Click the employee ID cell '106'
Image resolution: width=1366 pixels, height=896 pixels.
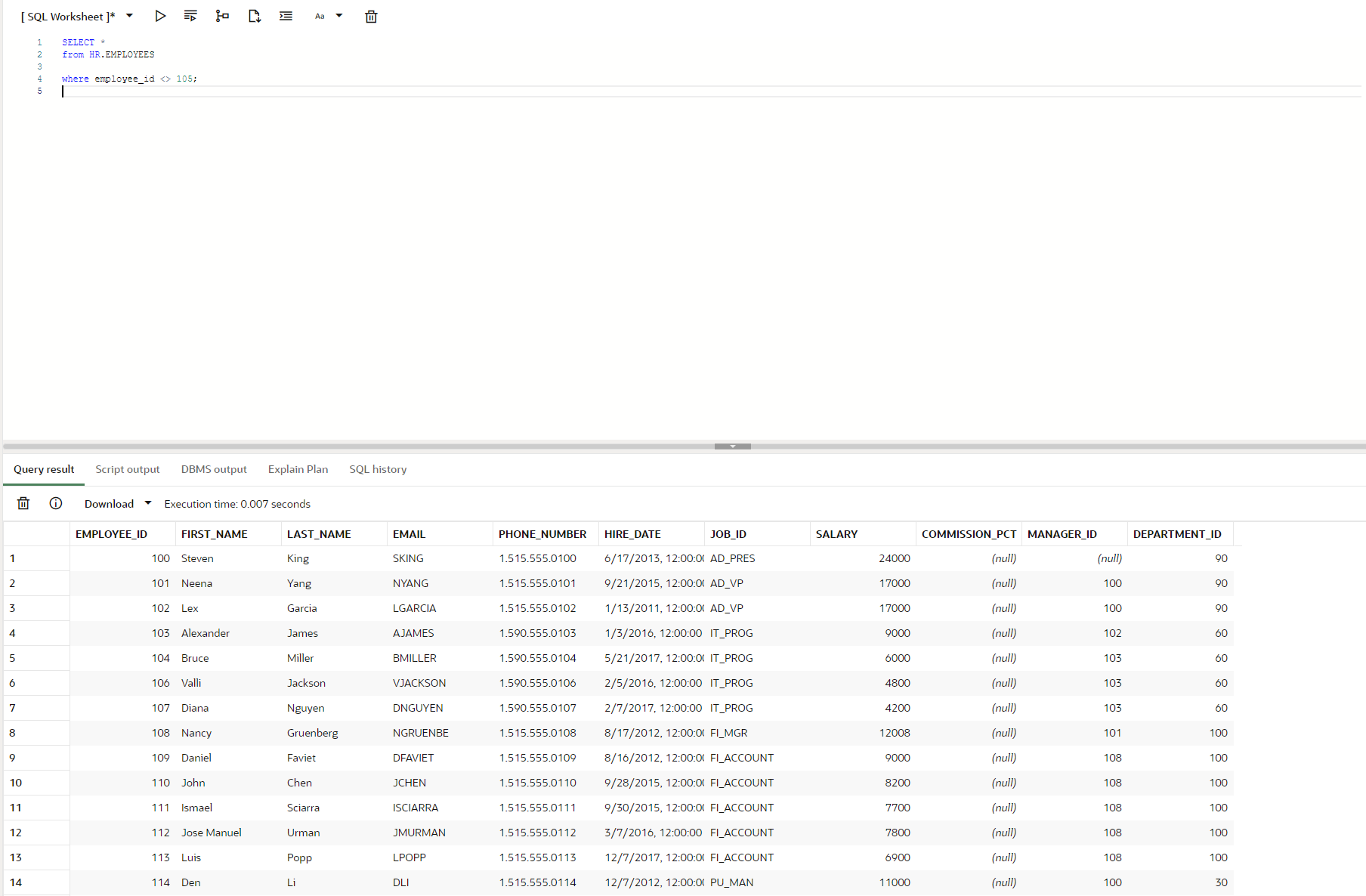122,683
